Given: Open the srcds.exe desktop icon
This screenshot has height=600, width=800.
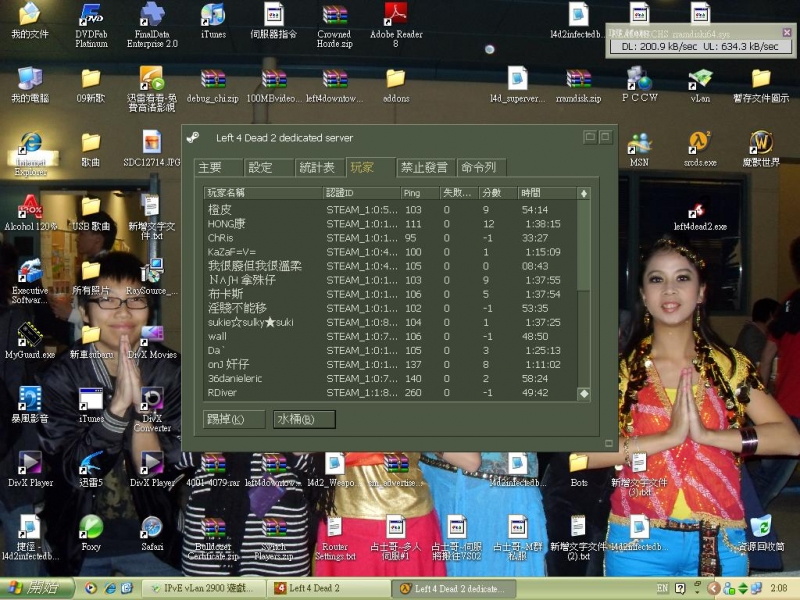Looking at the screenshot, I should click(699, 143).
